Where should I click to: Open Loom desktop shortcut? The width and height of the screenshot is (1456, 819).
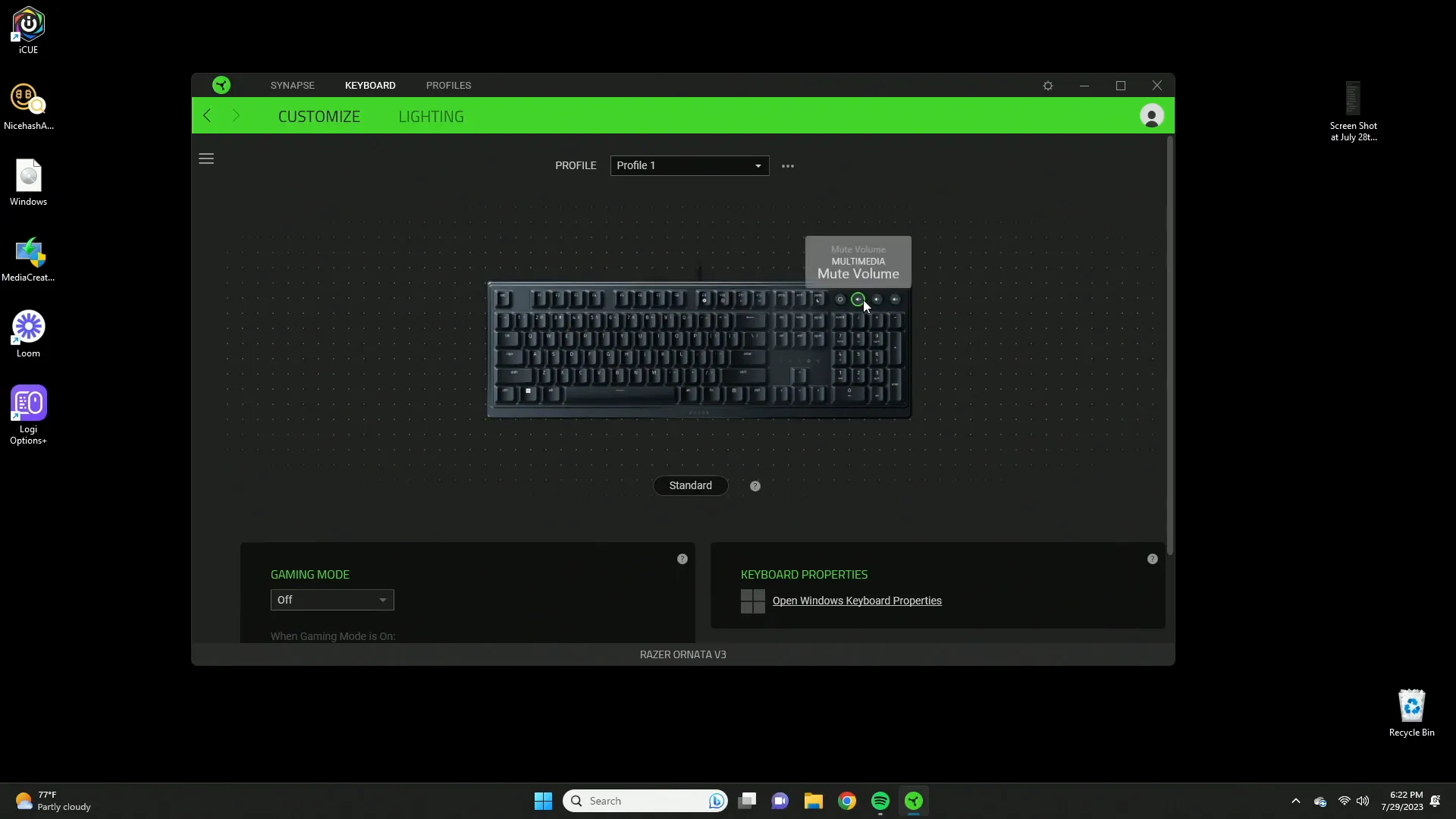click(x=28, y=334)
